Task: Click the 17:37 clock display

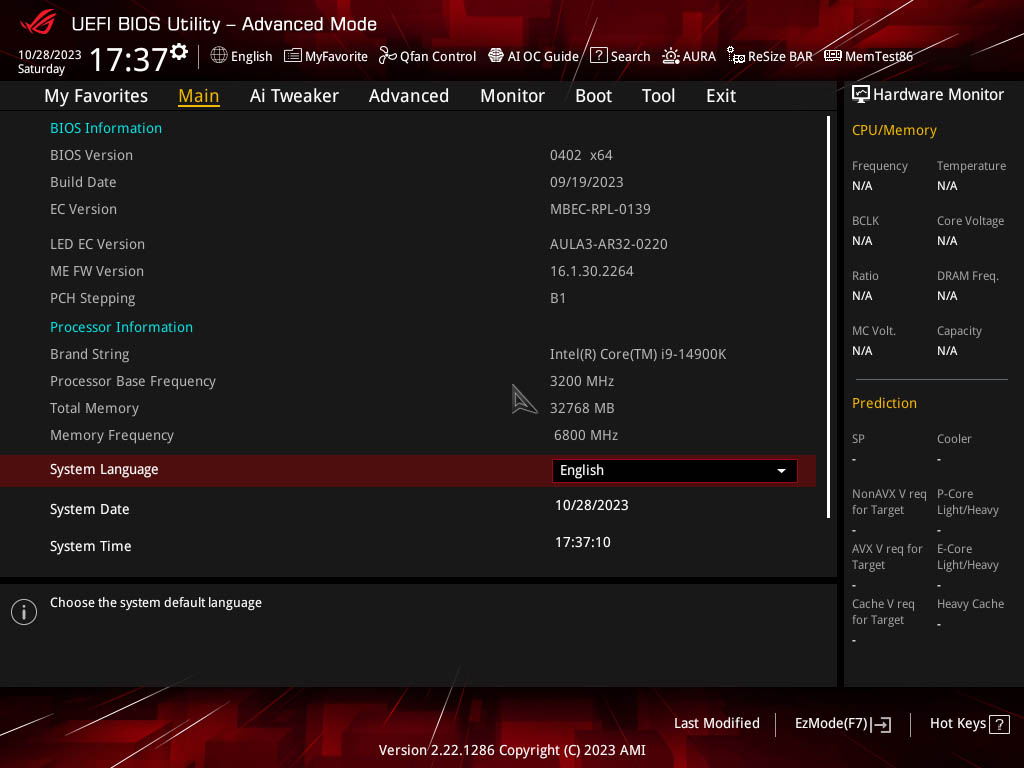Action: point(129,59)
